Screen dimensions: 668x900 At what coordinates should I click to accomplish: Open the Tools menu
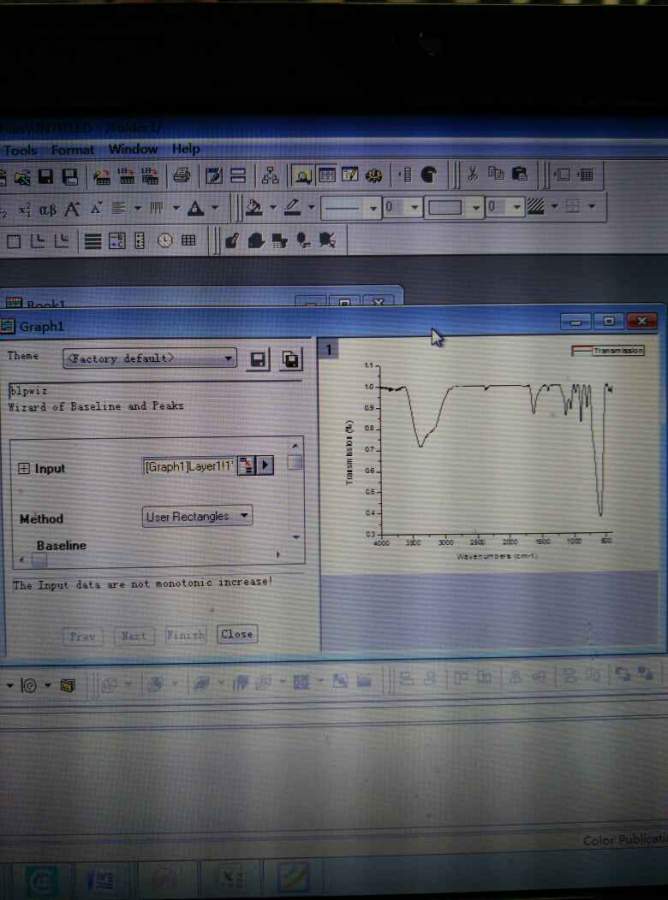tap(20, 150)
